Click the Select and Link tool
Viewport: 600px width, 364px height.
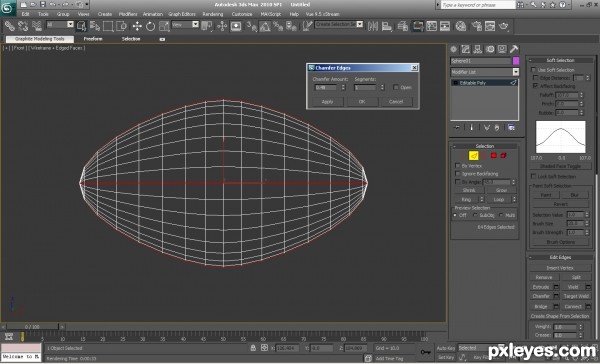[x=10, y=26]
